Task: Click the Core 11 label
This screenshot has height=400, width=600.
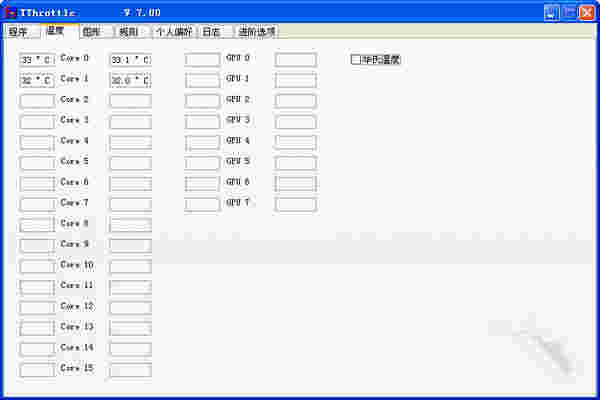Action: click(x=77, y=286)
